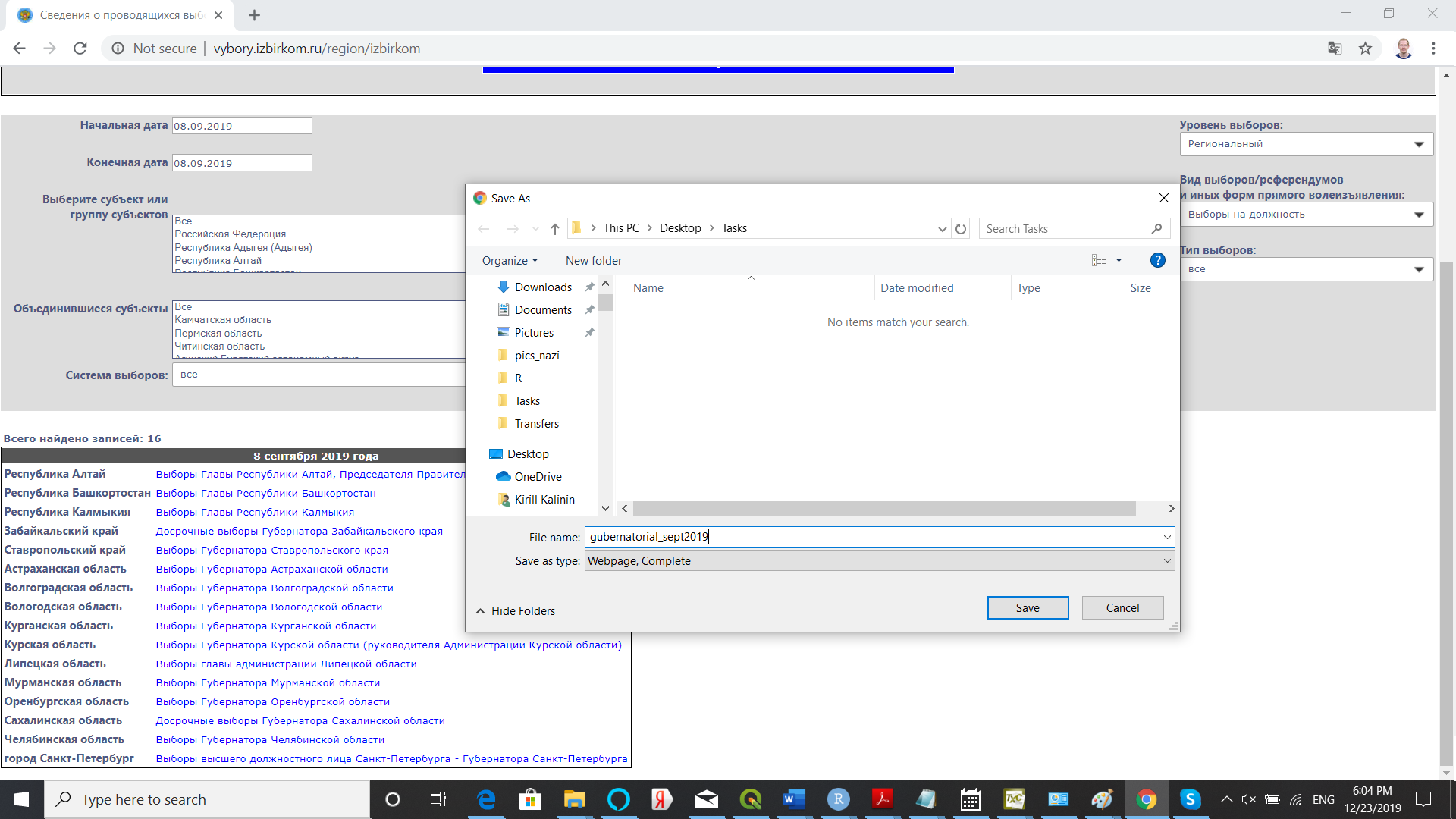Collapse folders with Hide Folders
This screenshot has width=1456, height=819.
516,610
